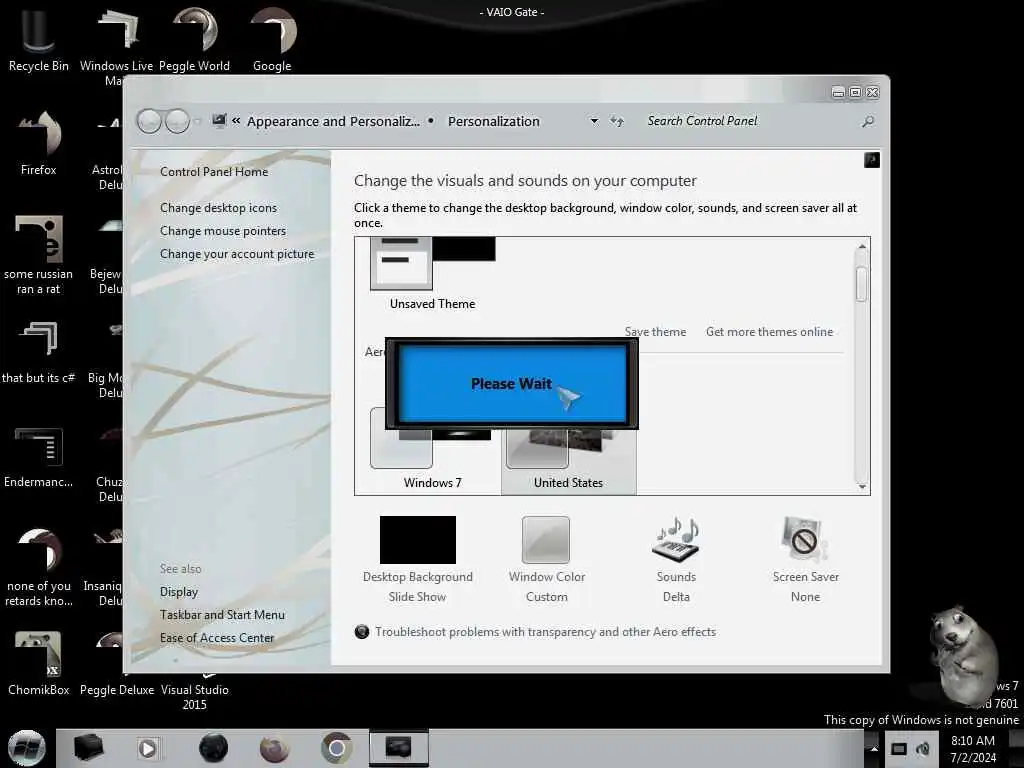Open the address bar history dropdown
Image resolution: width=1024 pixels, height=768 pixels.
pyautogui.click(x=594, y=121)
